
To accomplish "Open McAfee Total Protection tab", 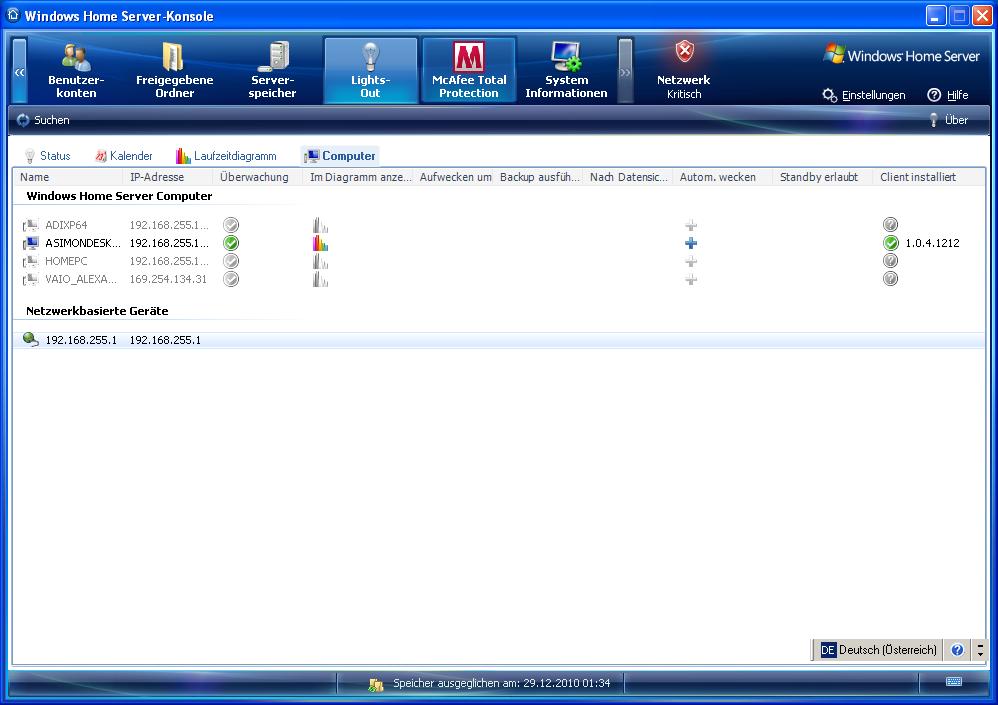I will click(469, 71).
